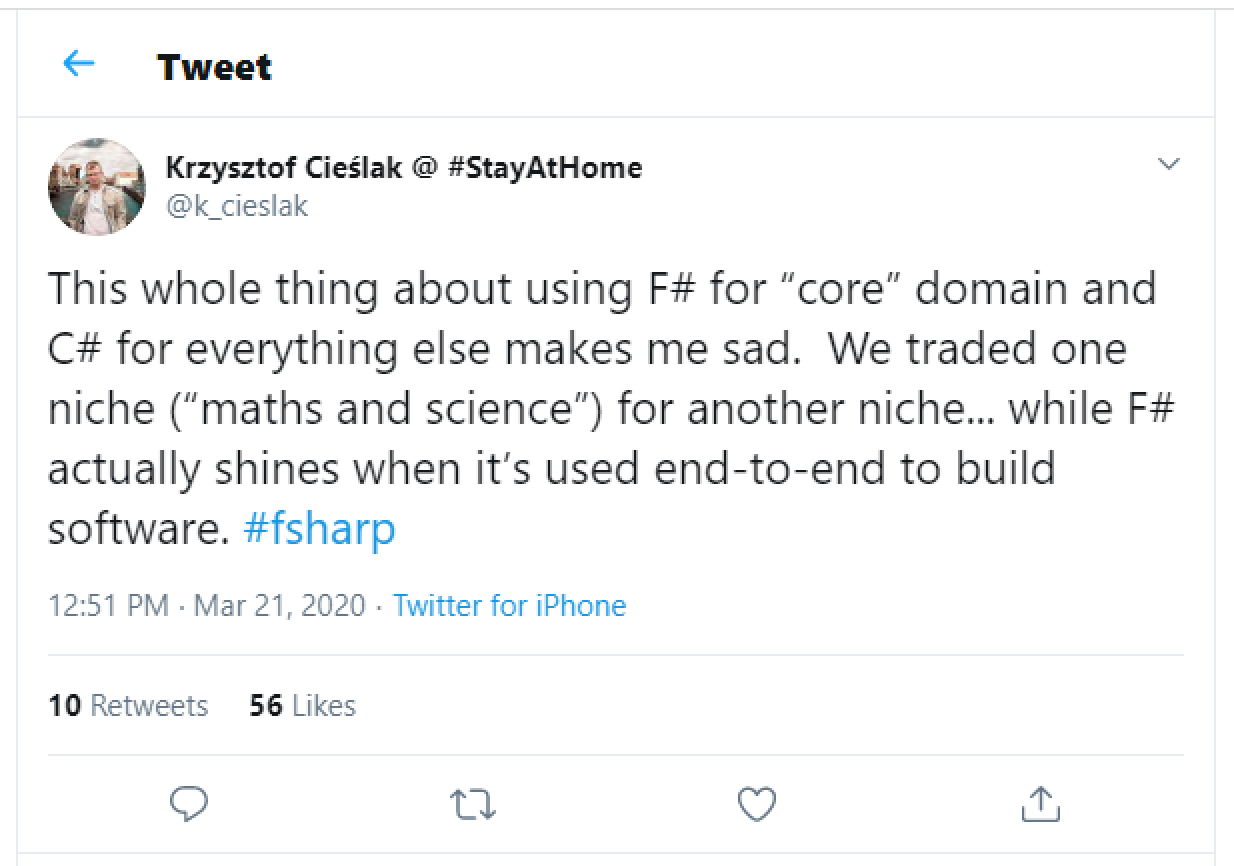Reply via the speech bubble icon
The width and height of the screenshot is (1234, 866).
pos(190,803)
